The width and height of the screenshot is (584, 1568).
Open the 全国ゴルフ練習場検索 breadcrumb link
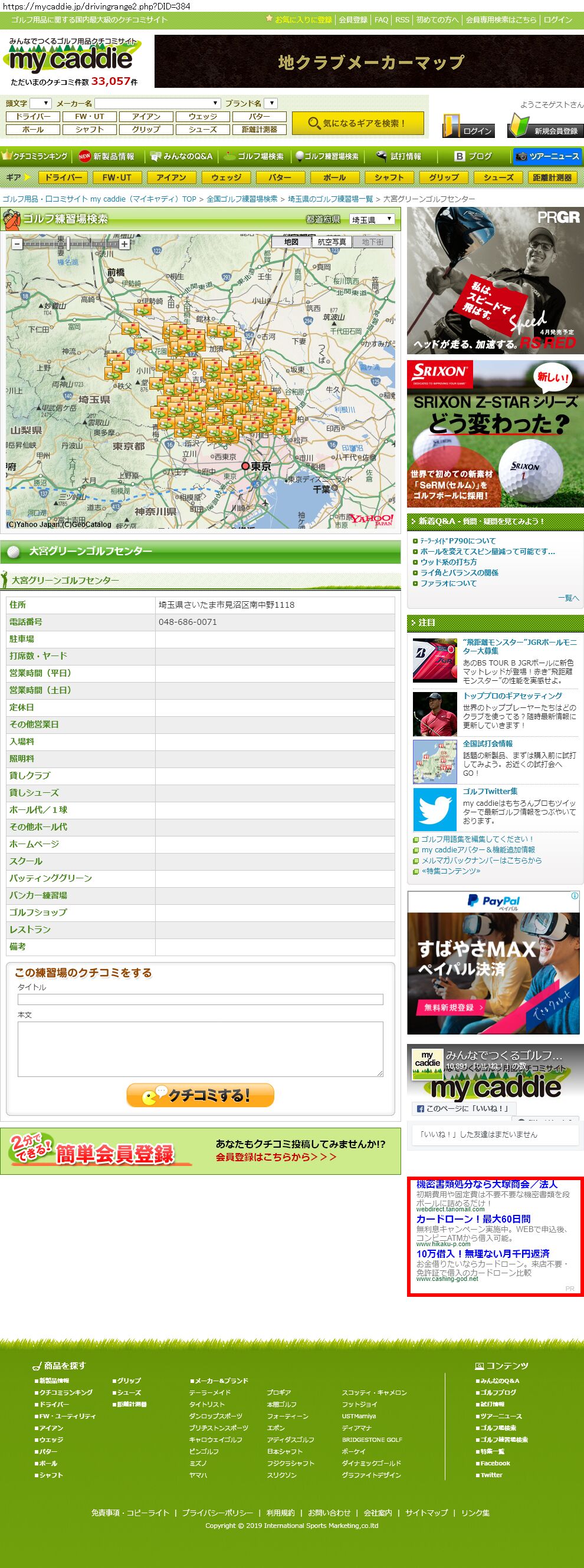(x=242, y=199)
